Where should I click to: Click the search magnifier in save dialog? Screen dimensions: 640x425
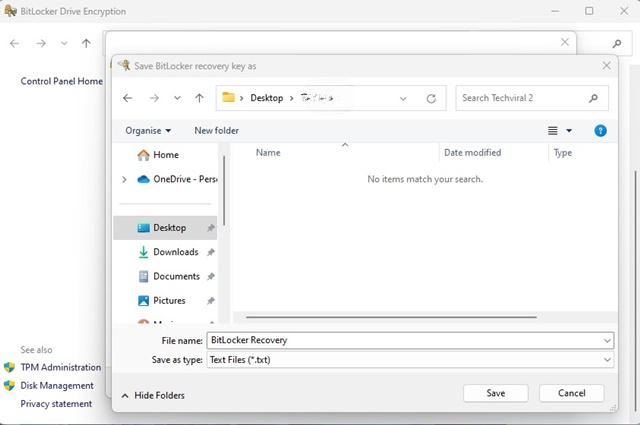pos(593,98)
